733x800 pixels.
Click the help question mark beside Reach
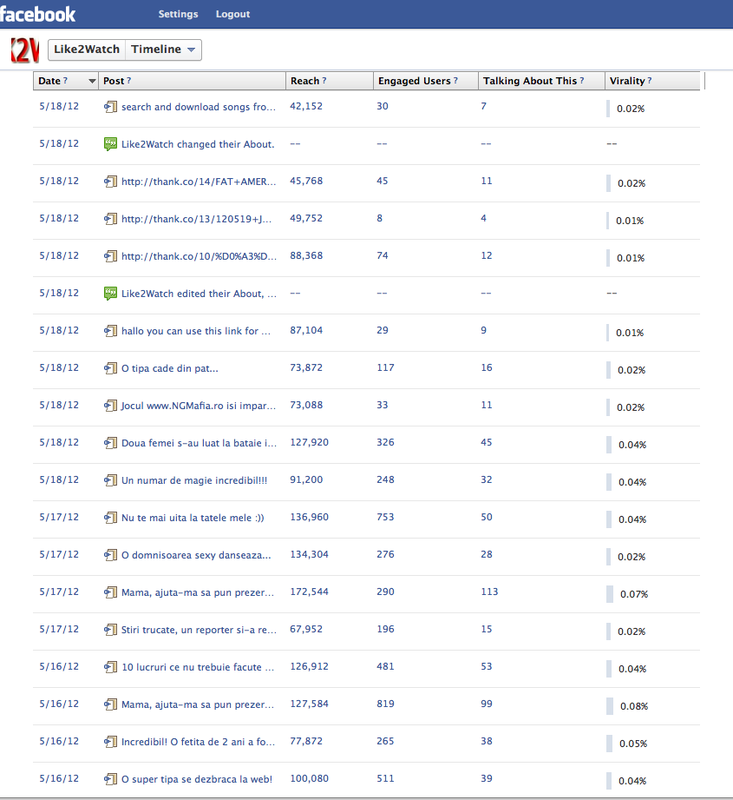point(324,81)
